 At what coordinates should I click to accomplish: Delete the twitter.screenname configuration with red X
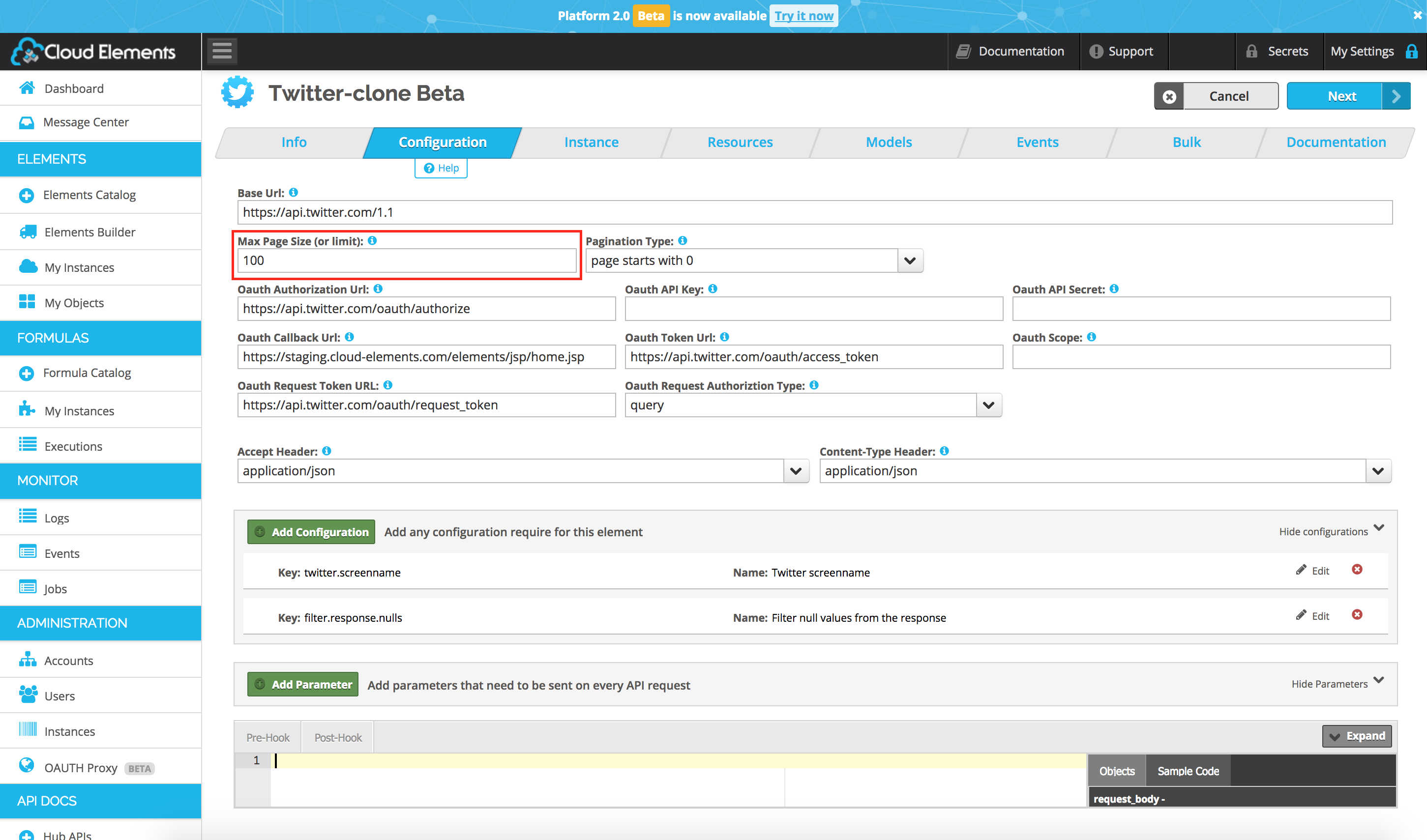pos(1357,570)
